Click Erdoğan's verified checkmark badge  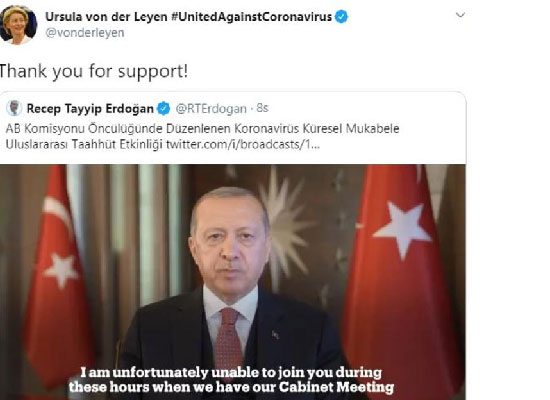click(163, 108)
